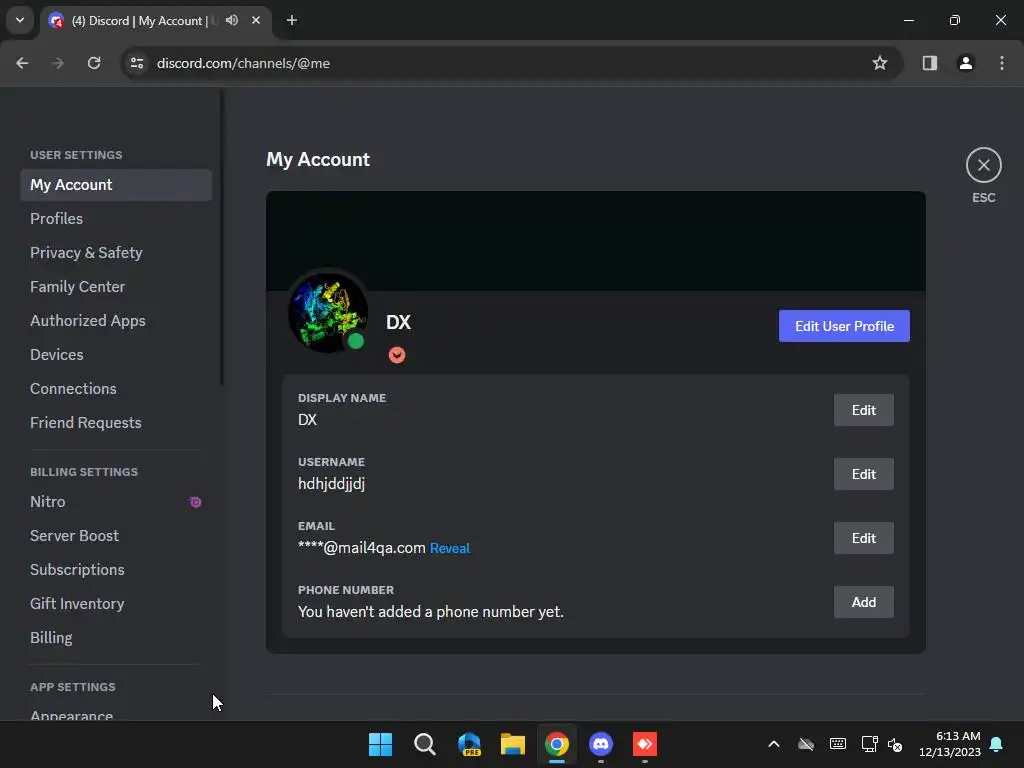View site information icon in address bar
1024x768 pixels.
[137, 63]
